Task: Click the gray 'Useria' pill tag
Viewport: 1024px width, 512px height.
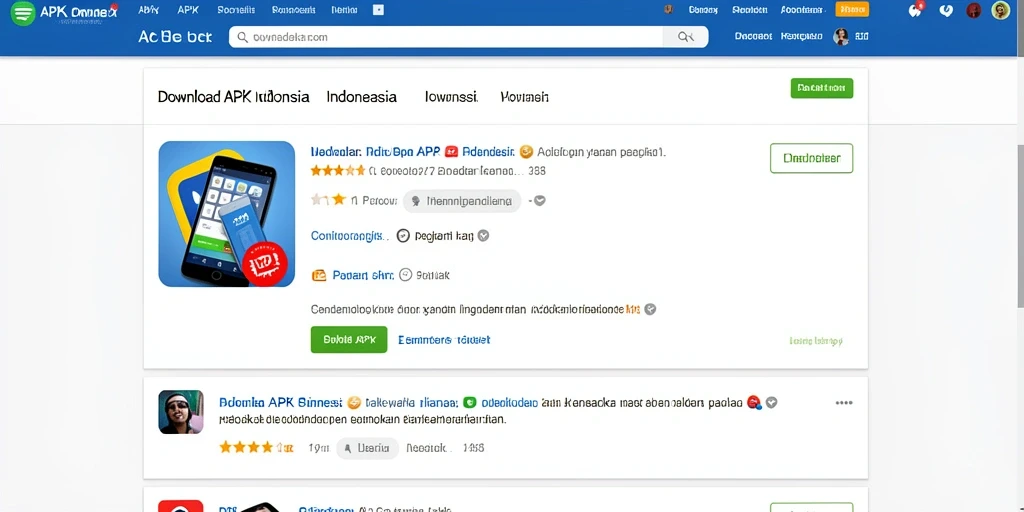Action: tap(368, 448)
